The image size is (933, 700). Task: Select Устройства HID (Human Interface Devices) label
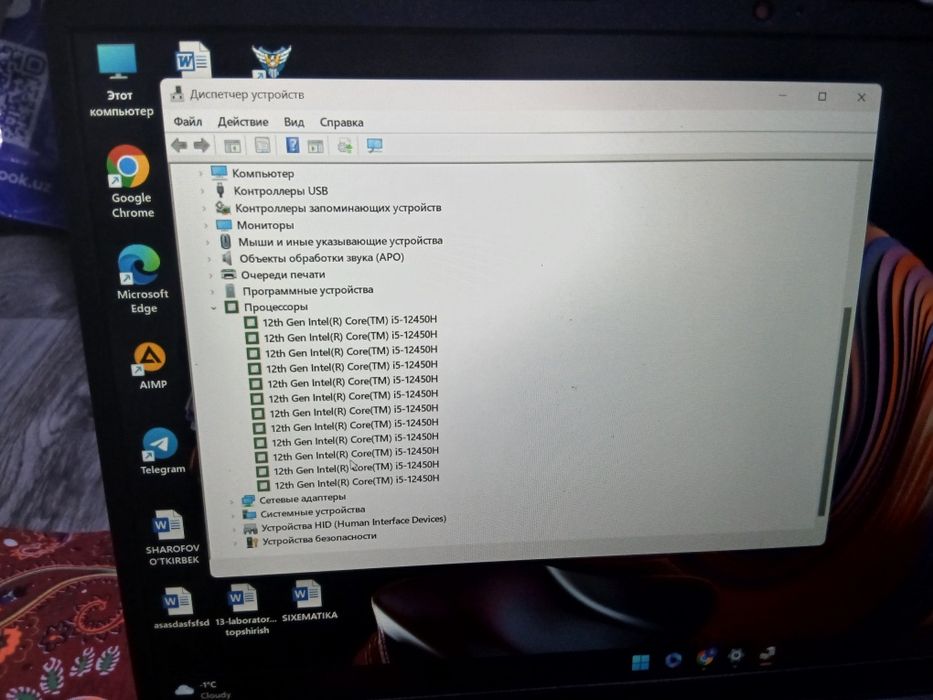pos(353,523)
